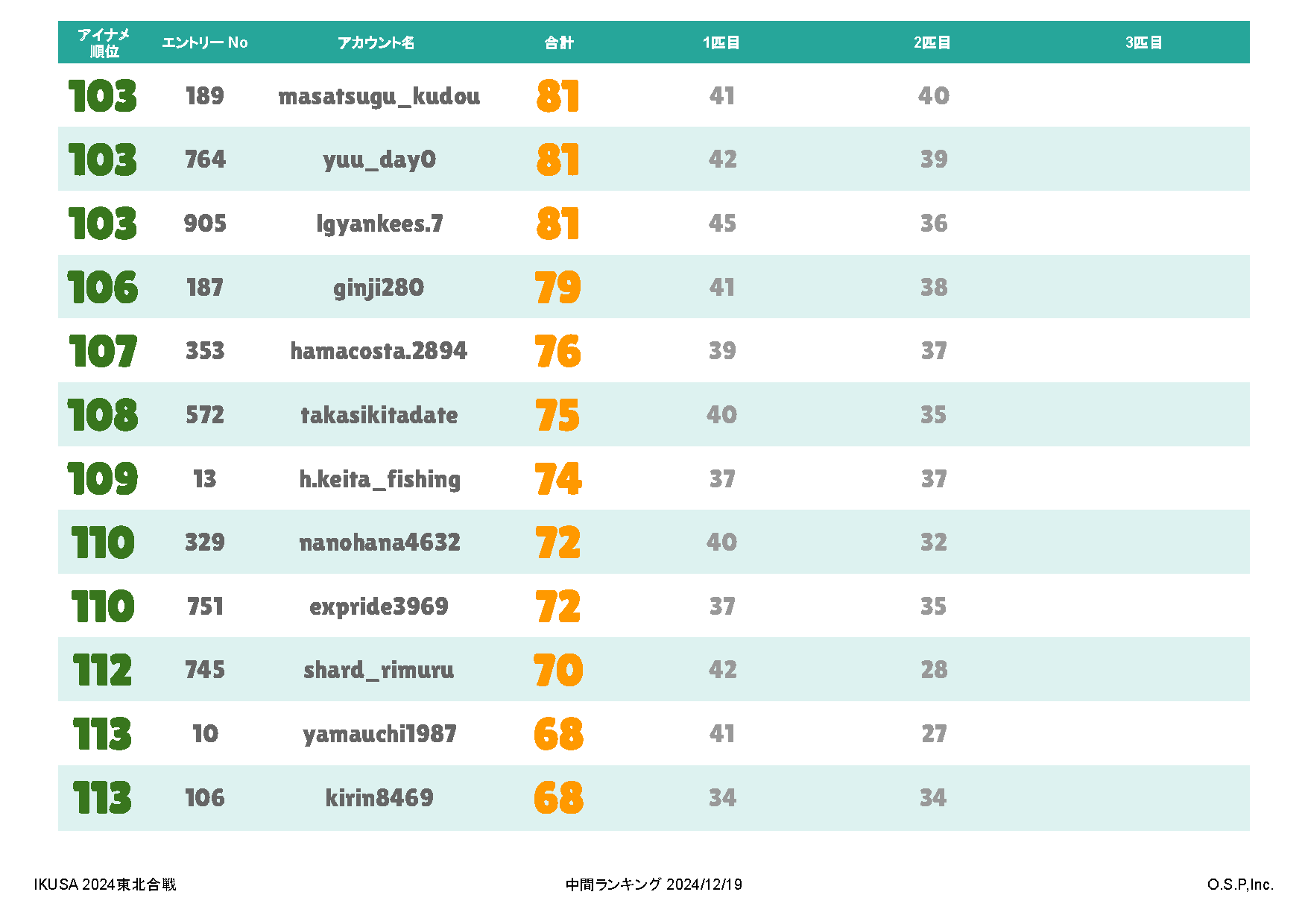Click the lgyankees.7 account name
Viewport: 1308px width, 924px height.
click(x=379, y=224)
